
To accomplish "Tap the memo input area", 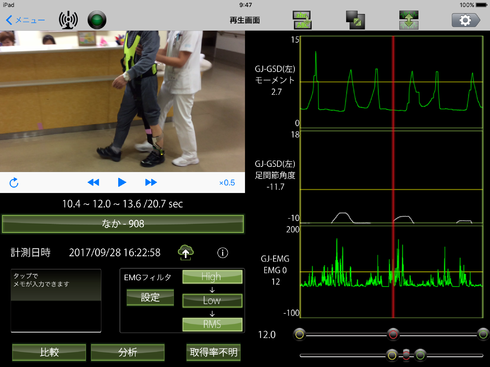I will coord(56,301).
